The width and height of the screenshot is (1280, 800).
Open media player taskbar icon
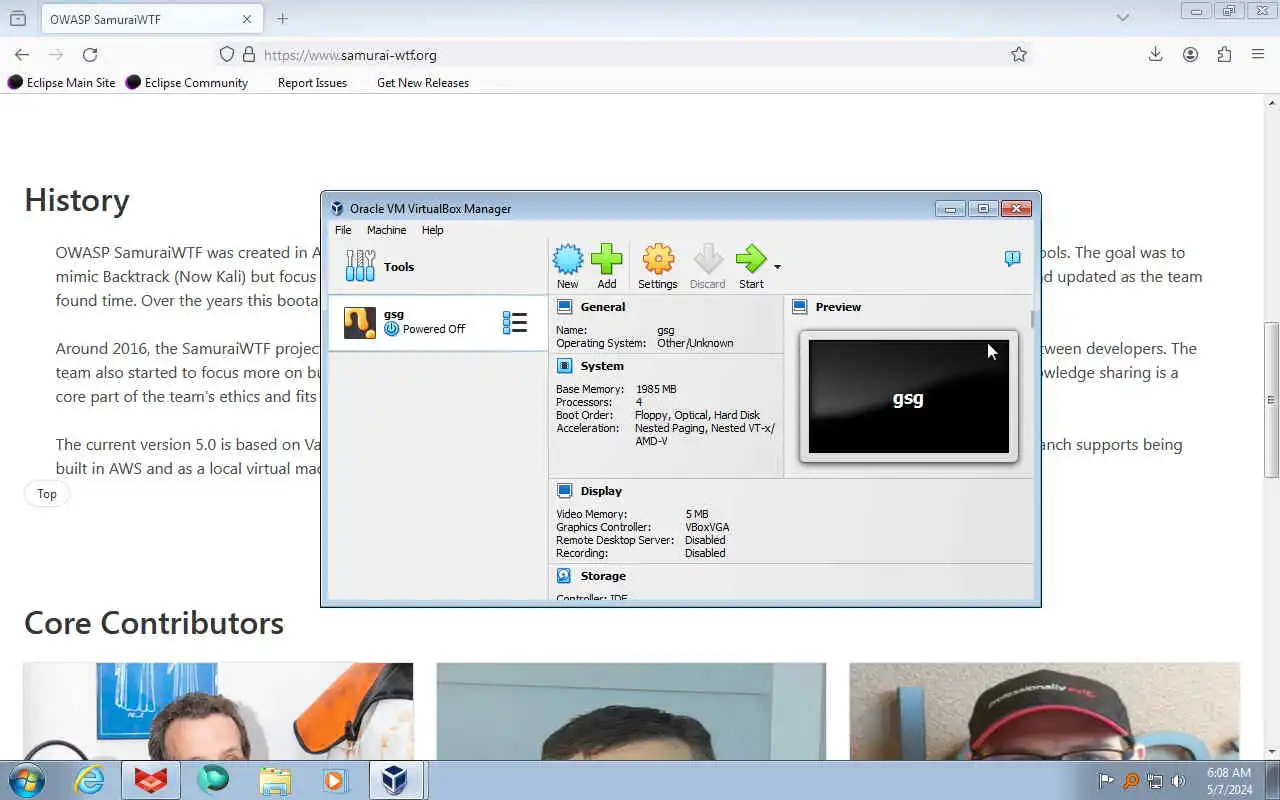(334, 780)
